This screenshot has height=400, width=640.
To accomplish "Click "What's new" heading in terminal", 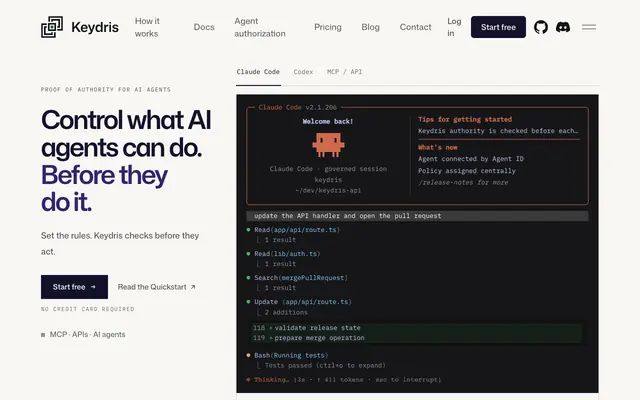I will [x=438, y=147].
